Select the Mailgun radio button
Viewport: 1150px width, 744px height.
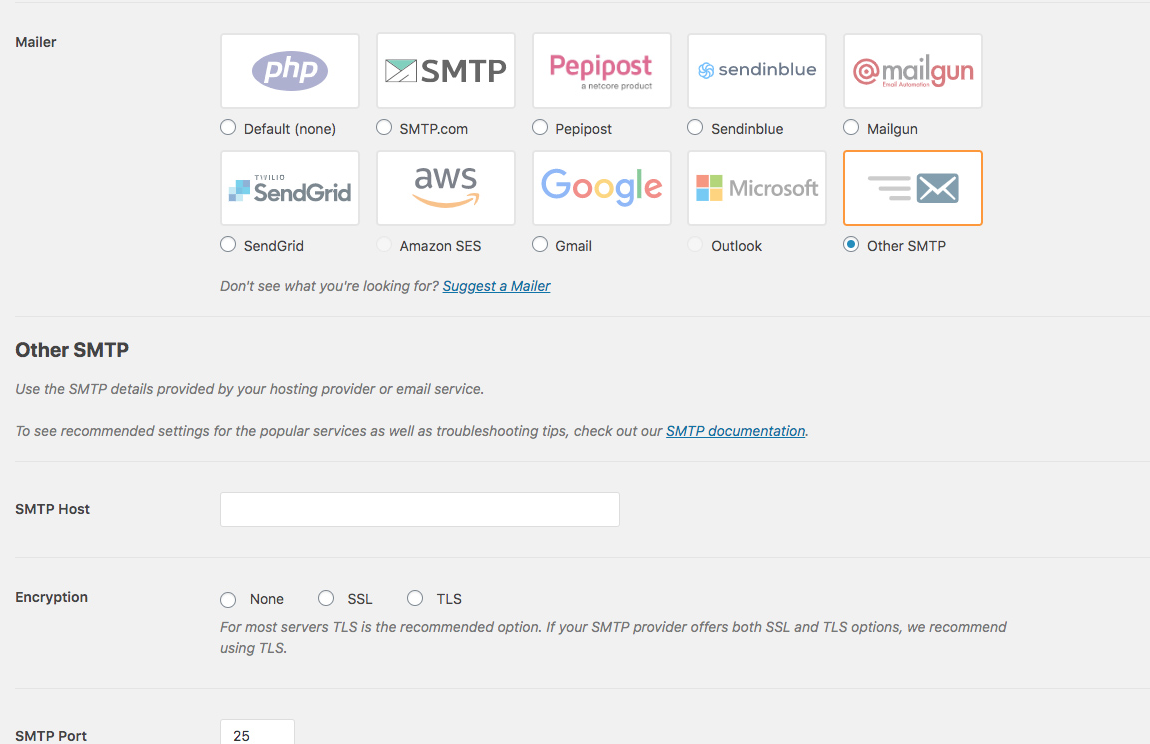coord(851,128)
